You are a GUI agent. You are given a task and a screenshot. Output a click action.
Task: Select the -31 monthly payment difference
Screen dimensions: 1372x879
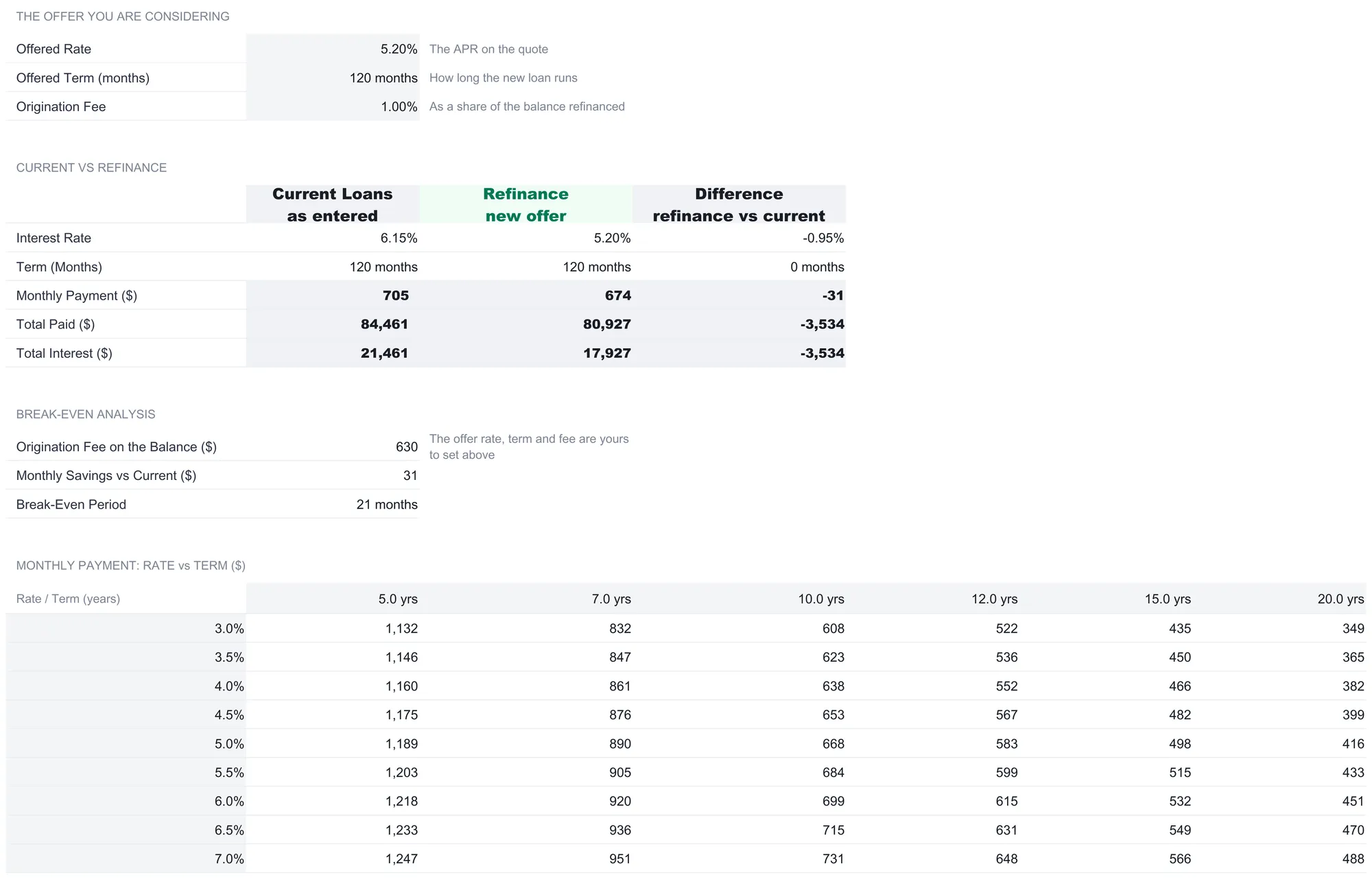click(x=739, y=296)
